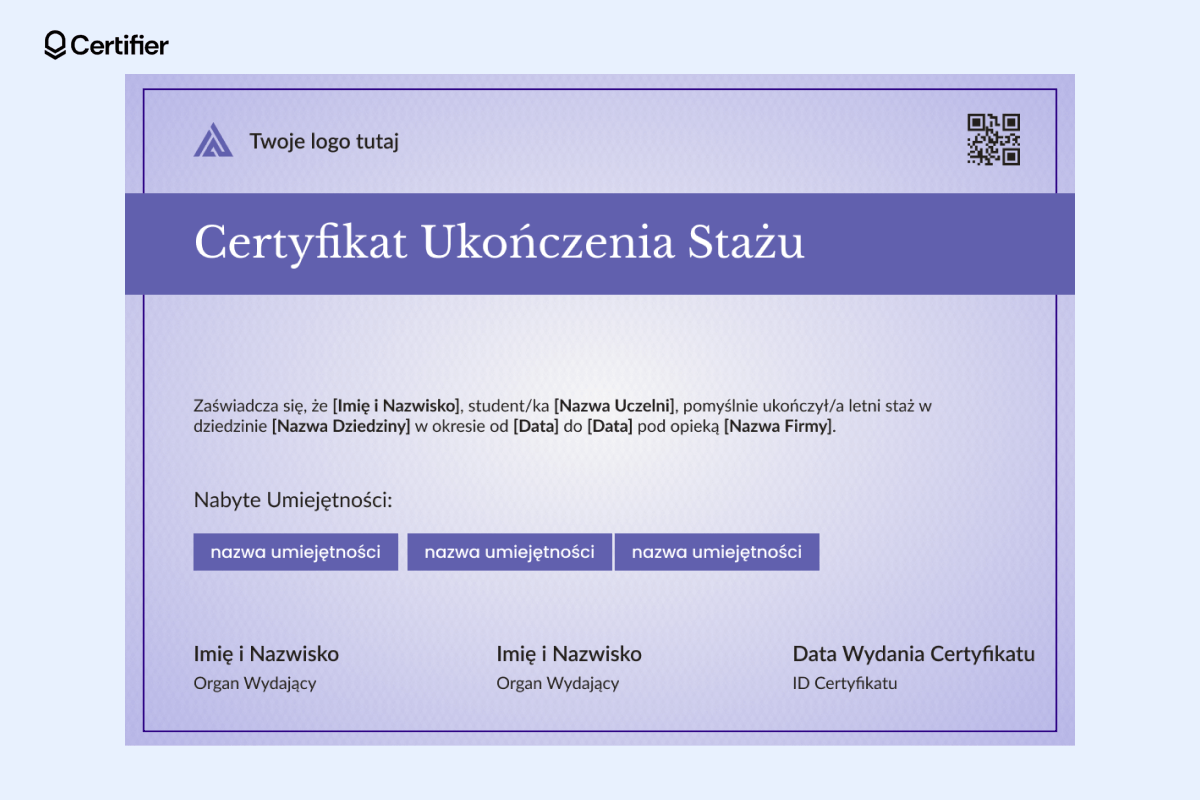1200x800 pixels.
Task: Click the QR code on the certificate
Action: 994,139
